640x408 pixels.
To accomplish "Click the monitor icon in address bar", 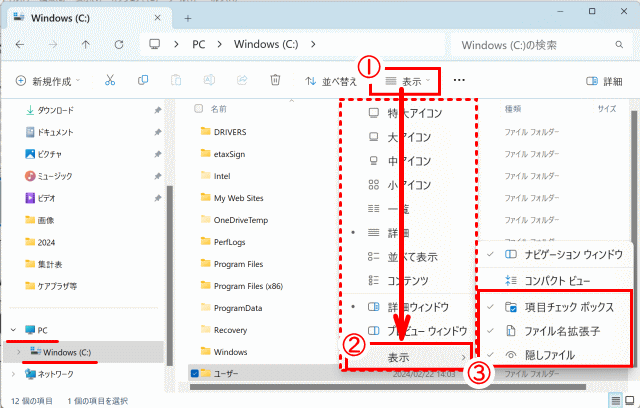I will (x=154, y=44).
